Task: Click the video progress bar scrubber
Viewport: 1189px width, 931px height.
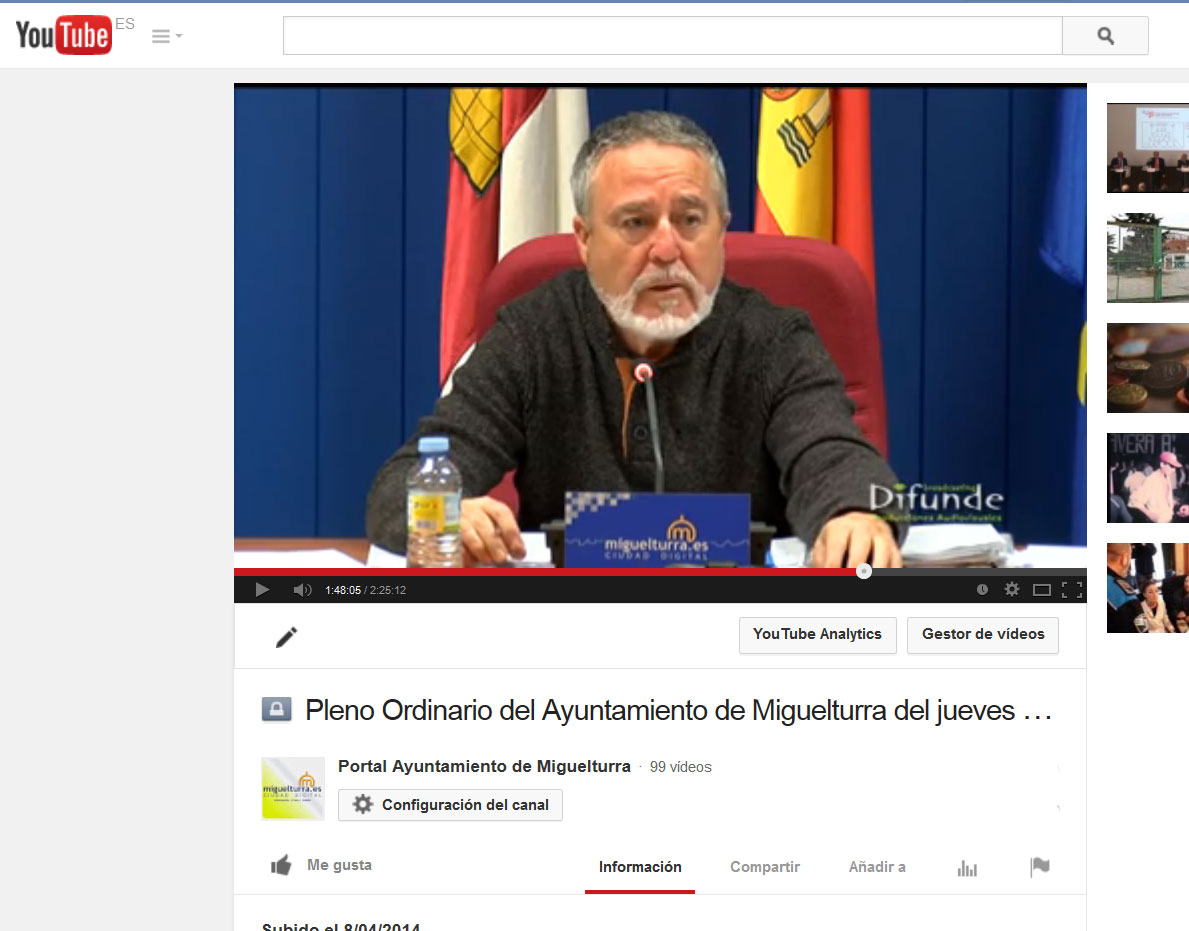Action: click(864, 571)
